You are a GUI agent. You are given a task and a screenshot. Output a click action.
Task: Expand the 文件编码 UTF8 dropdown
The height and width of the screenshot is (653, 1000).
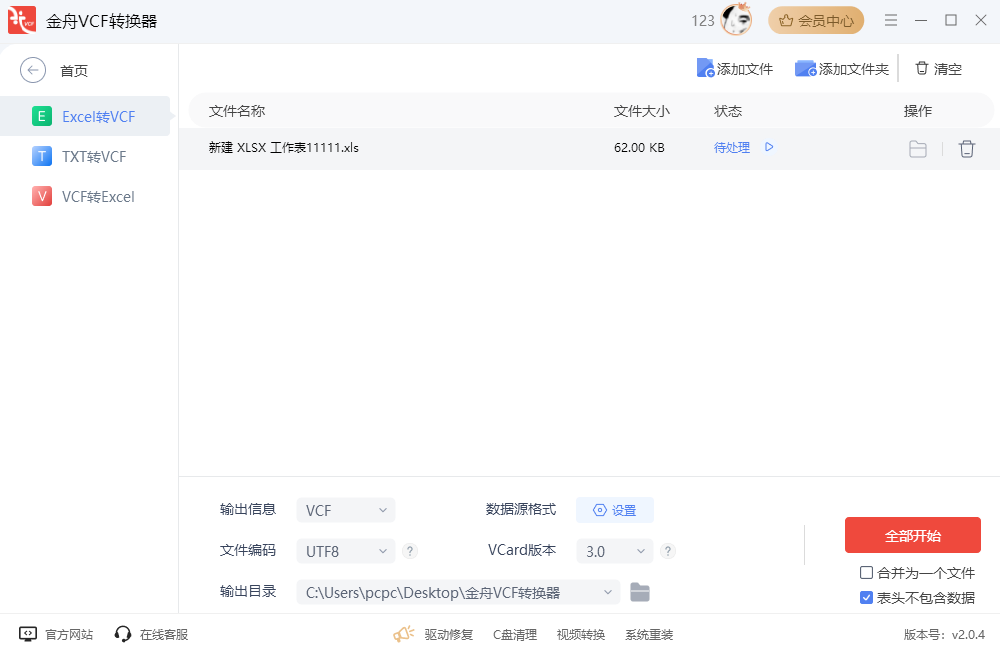coord(346,551)
